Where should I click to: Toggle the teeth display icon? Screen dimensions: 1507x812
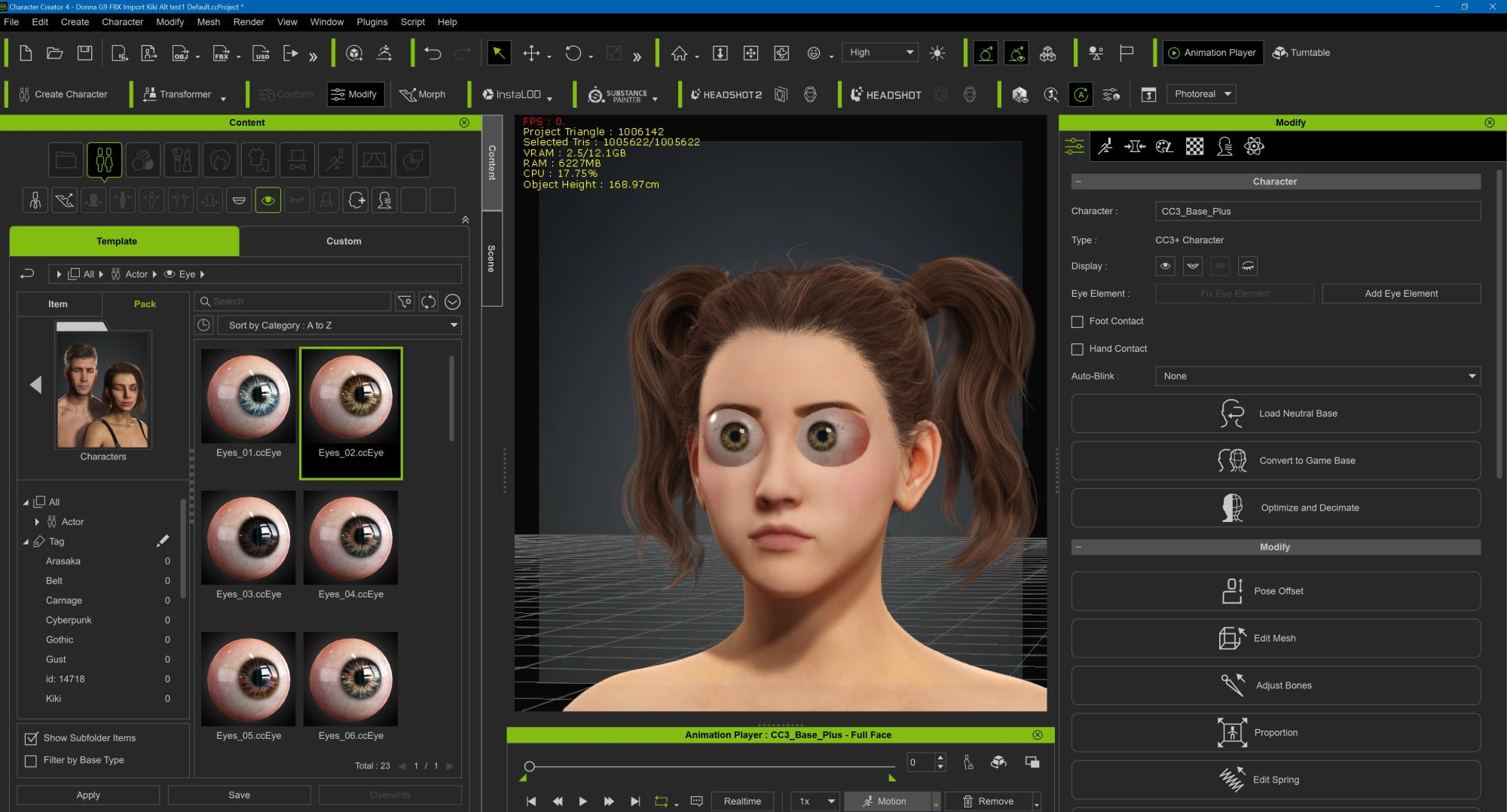tap(1193, 266)
